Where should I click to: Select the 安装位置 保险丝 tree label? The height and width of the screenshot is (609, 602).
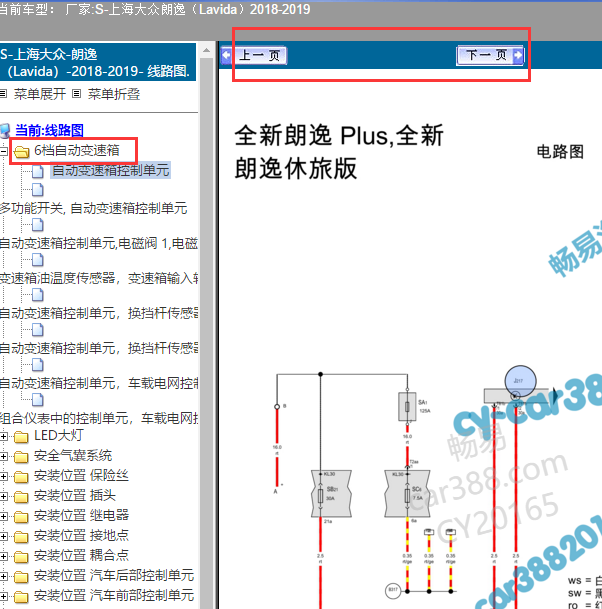(81, 475)
